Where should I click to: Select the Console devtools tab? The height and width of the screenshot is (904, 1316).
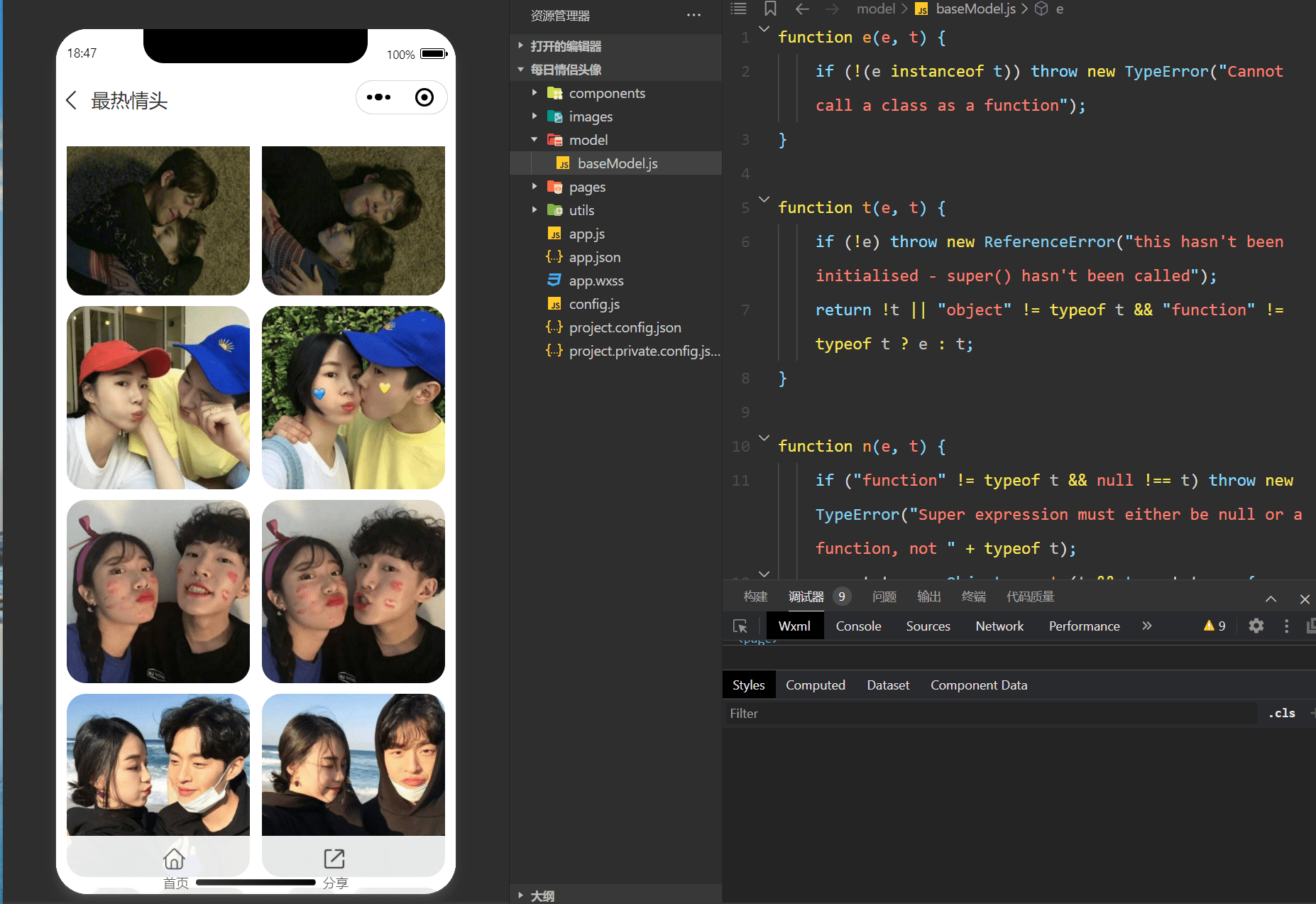coord(858,626)
